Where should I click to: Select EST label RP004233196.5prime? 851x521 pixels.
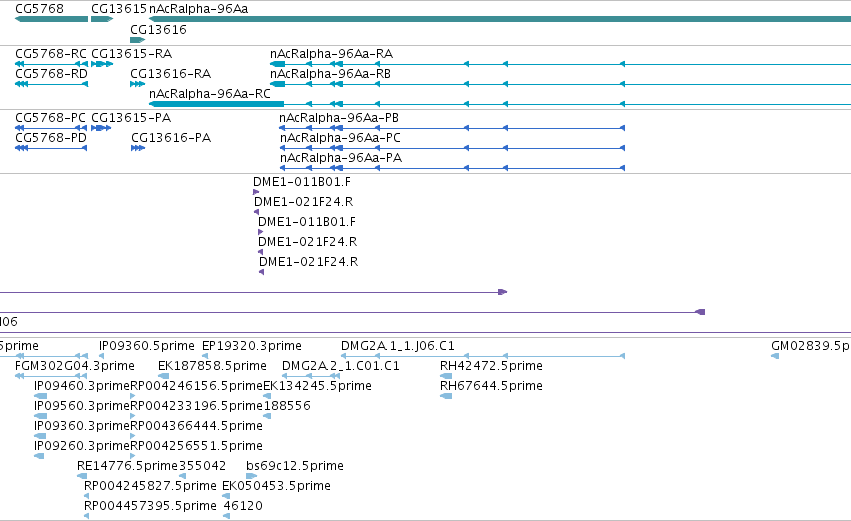[196, 406]
